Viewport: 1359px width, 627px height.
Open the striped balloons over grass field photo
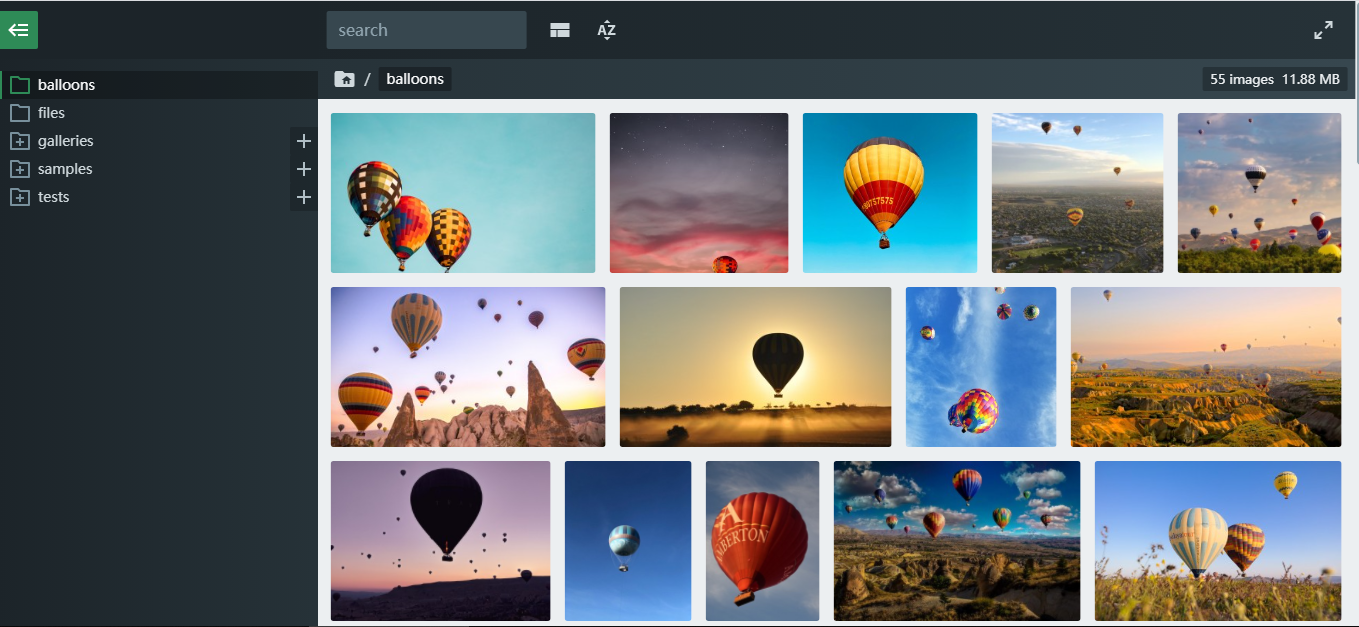tap(1218, 541)
